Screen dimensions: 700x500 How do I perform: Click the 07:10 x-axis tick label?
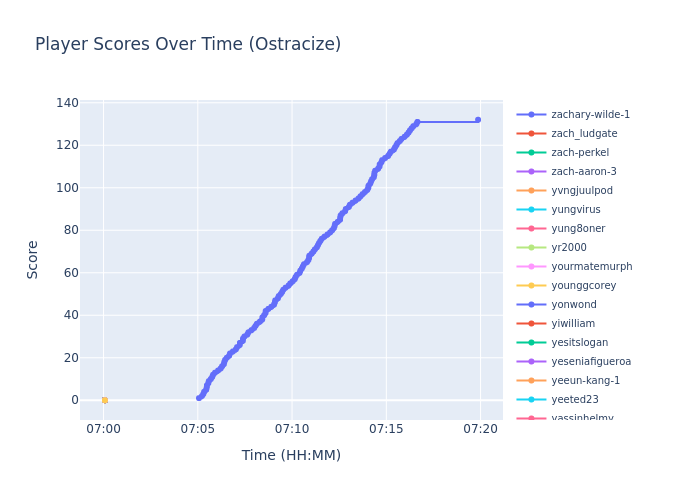pos(291,429)
